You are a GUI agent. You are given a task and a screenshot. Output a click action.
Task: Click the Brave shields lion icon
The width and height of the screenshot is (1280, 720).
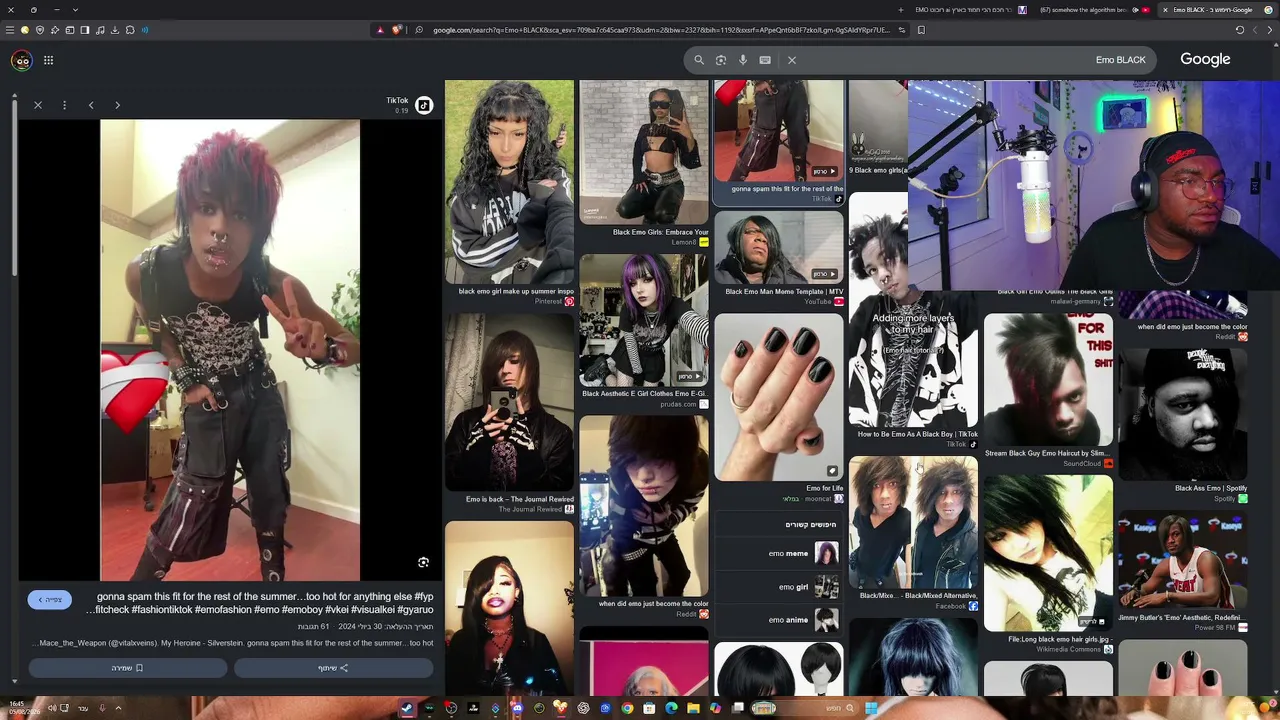click(397, 30)
